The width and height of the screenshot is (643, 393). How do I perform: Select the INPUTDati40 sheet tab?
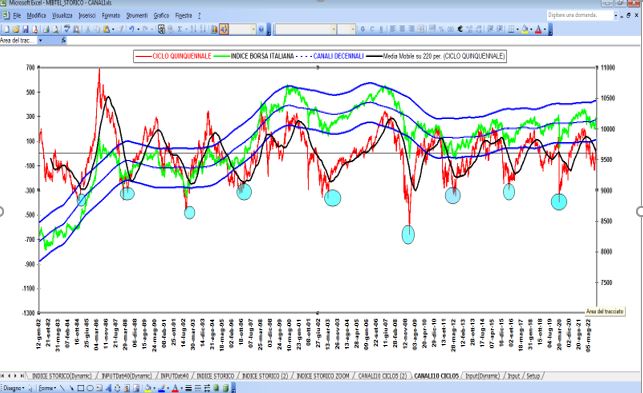click(174, 376)
